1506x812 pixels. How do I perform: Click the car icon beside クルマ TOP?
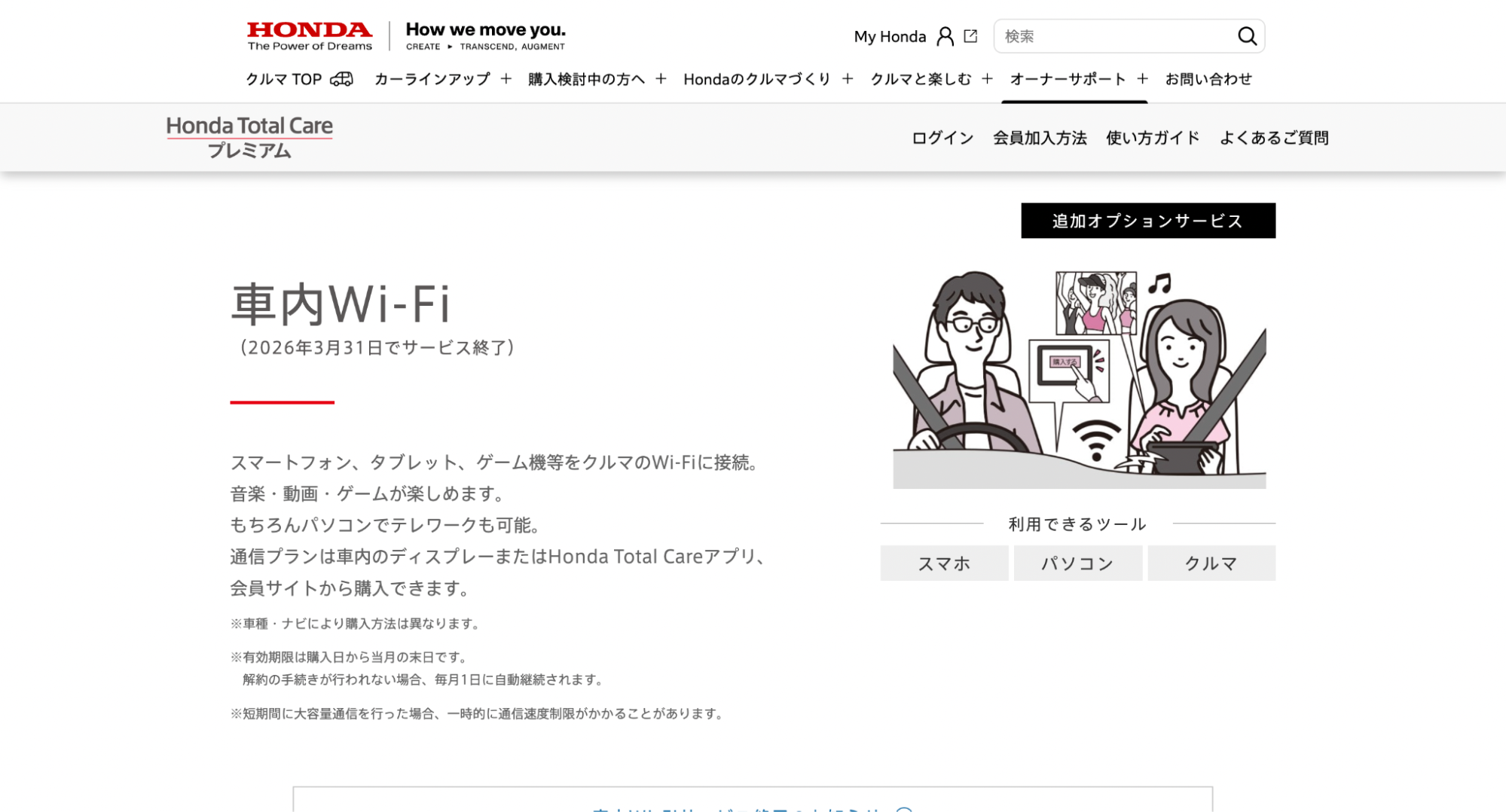point(343,78)
